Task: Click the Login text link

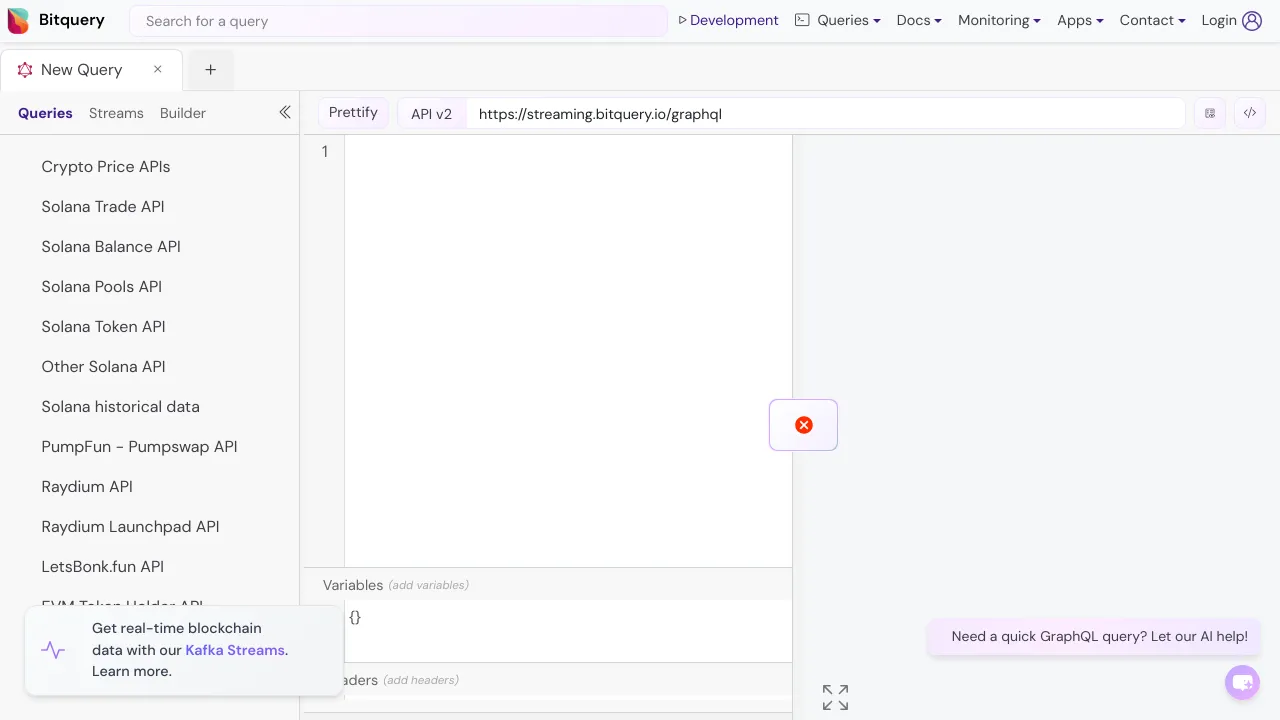Action: click(1219, 20)
